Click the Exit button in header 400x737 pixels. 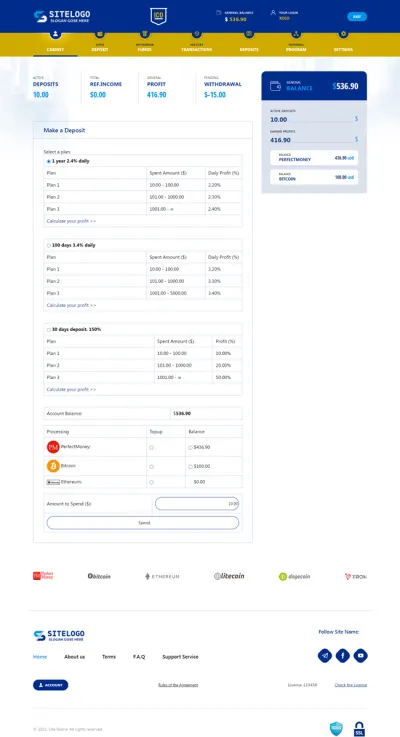coord(357,16)
